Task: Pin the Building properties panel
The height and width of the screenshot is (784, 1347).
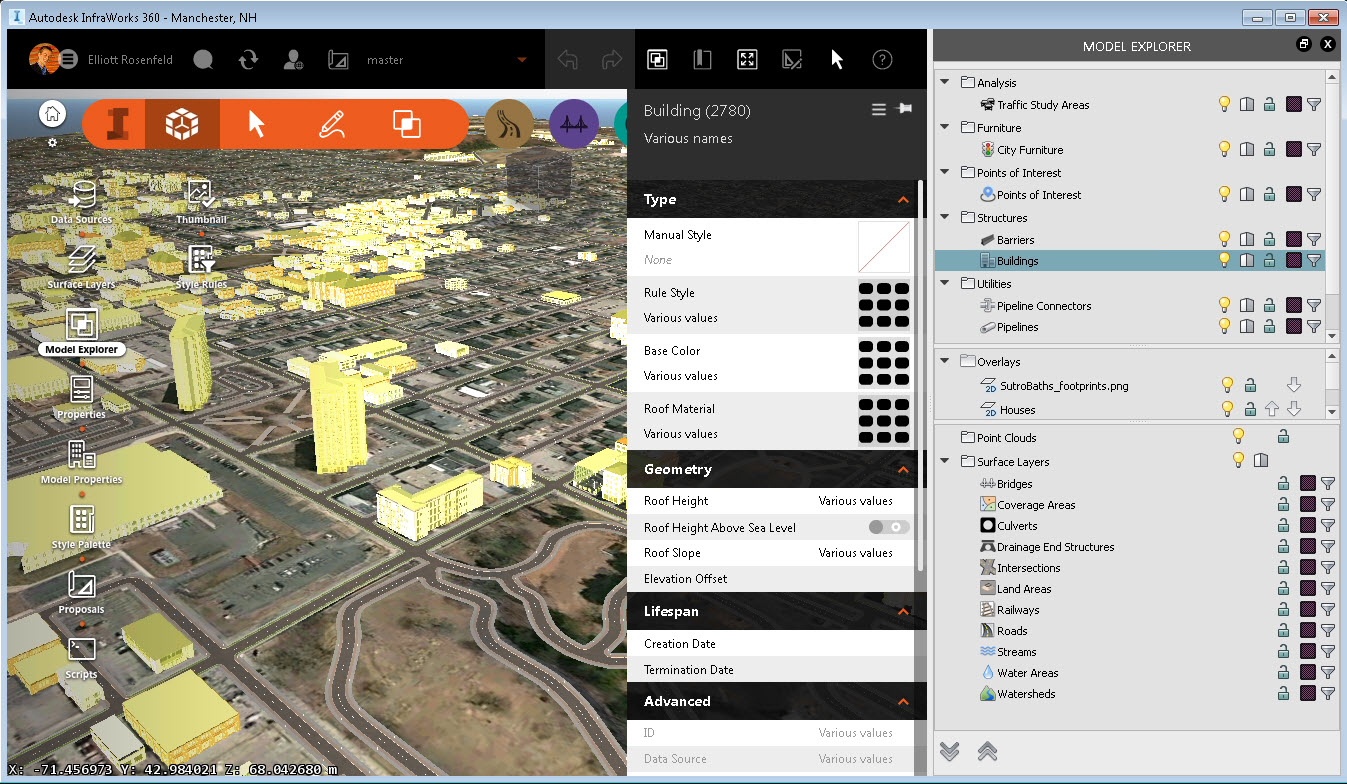Action: (x=904, y=110)
